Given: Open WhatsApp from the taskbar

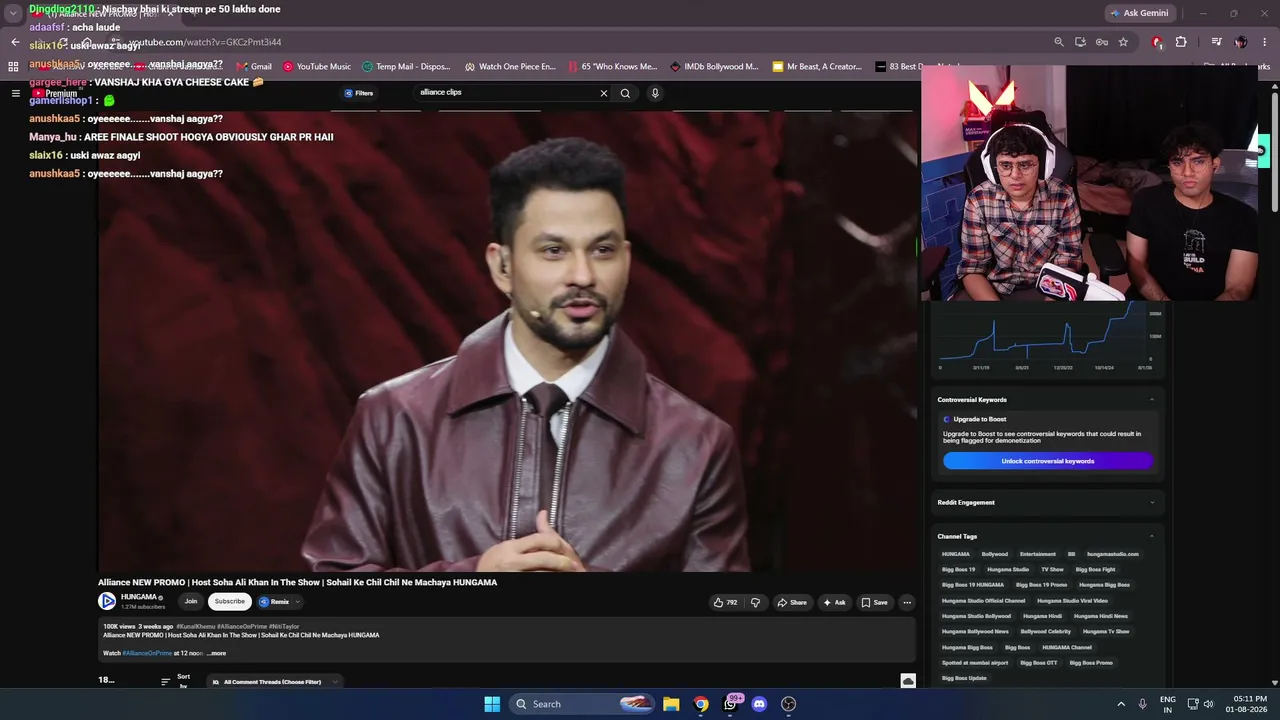Looking at the screenshot, I should pos(730,704).
